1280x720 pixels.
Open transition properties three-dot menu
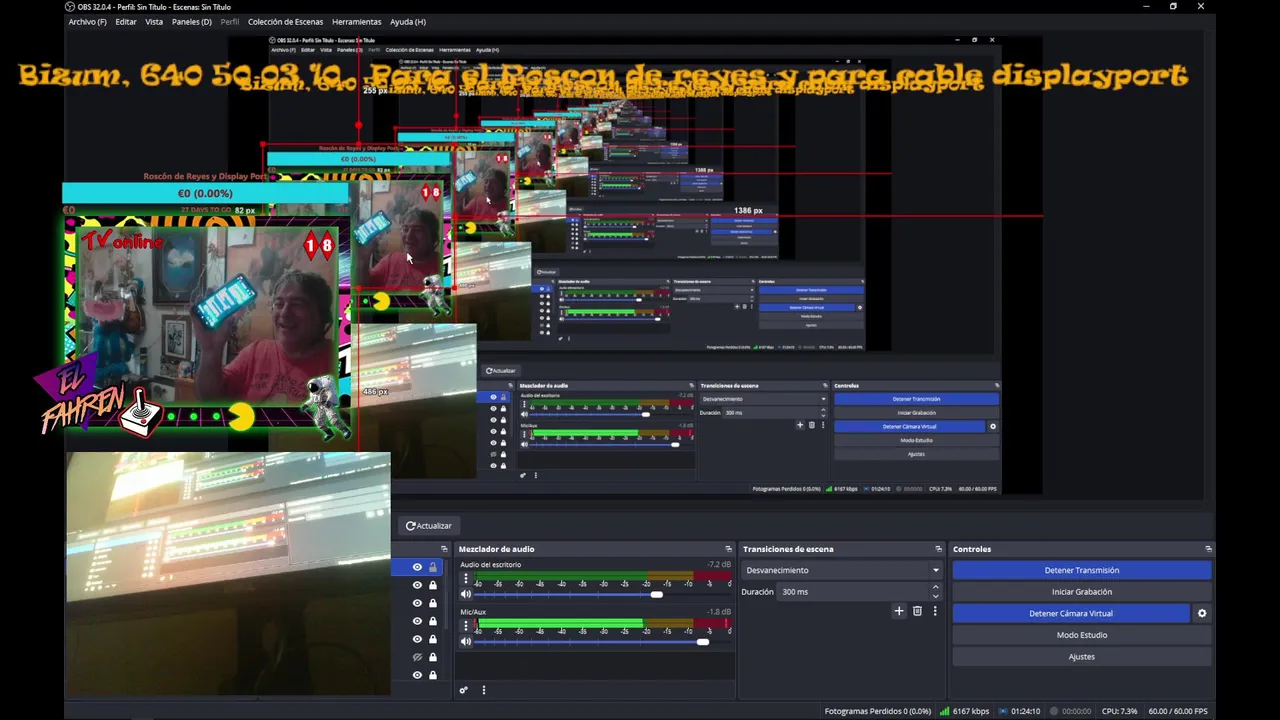click(x=935, y=611)
